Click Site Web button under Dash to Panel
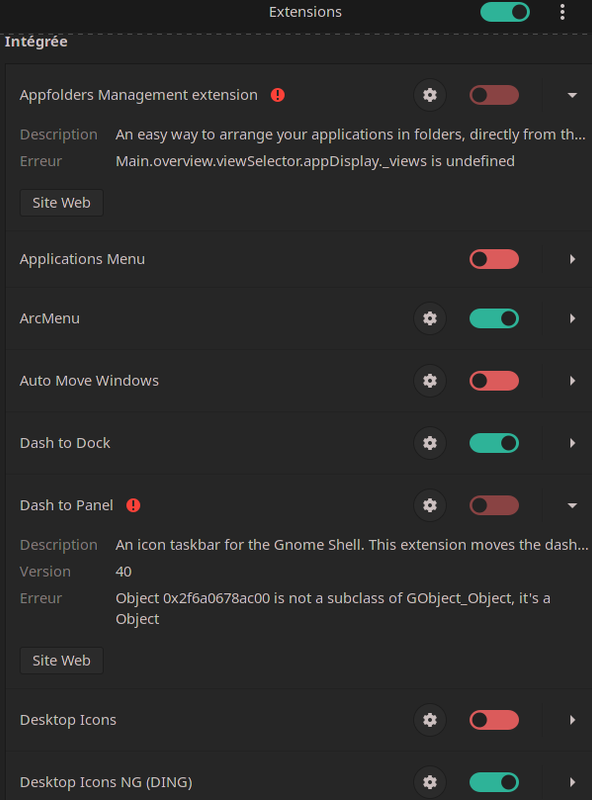 point(61,660)
